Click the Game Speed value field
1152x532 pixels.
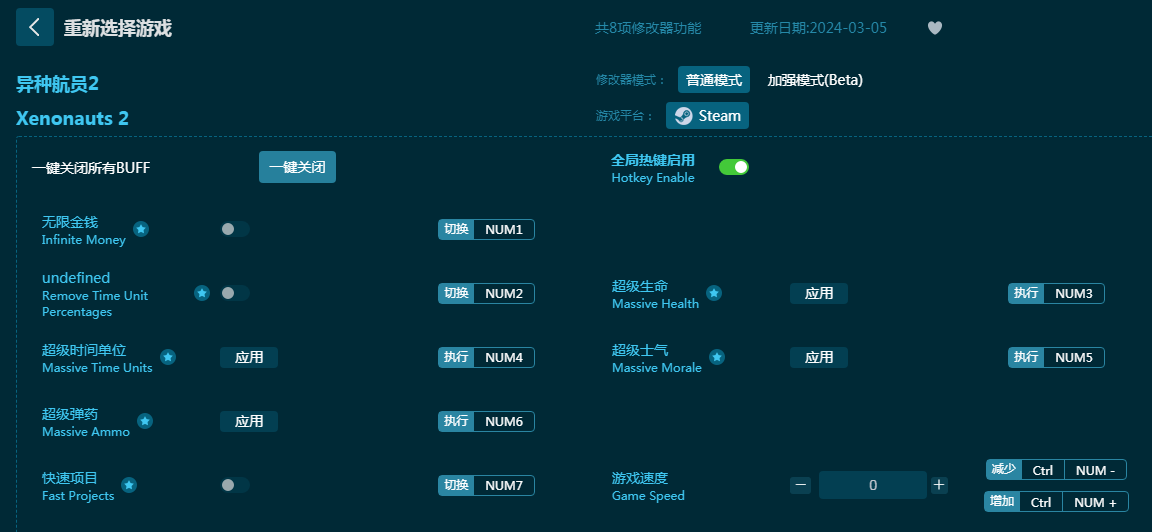(872, 485)
